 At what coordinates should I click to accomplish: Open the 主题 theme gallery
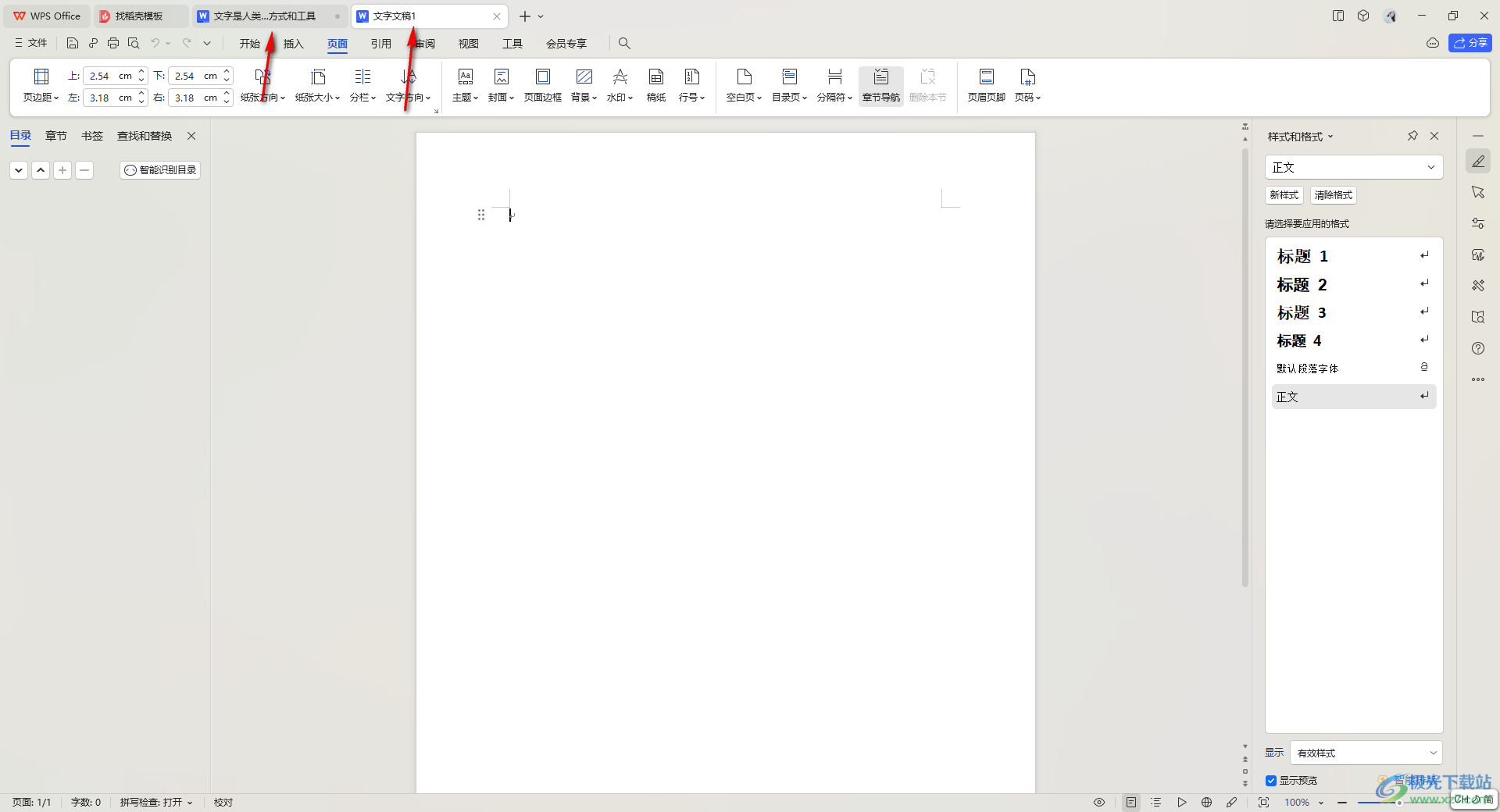[x=465, y=86]
